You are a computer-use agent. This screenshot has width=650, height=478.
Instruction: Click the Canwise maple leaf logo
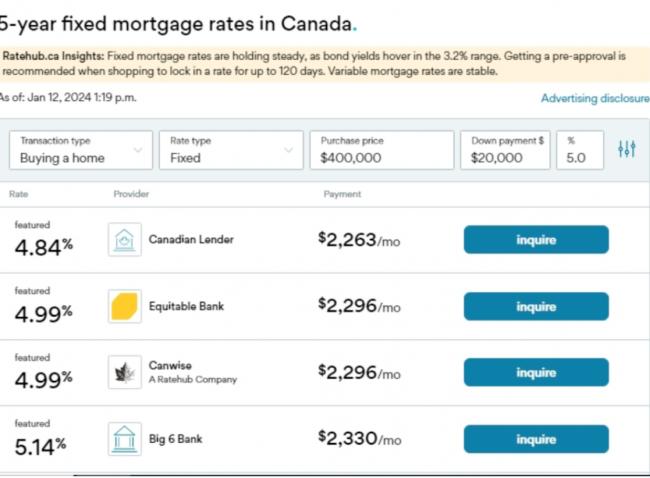click(123, 372)
